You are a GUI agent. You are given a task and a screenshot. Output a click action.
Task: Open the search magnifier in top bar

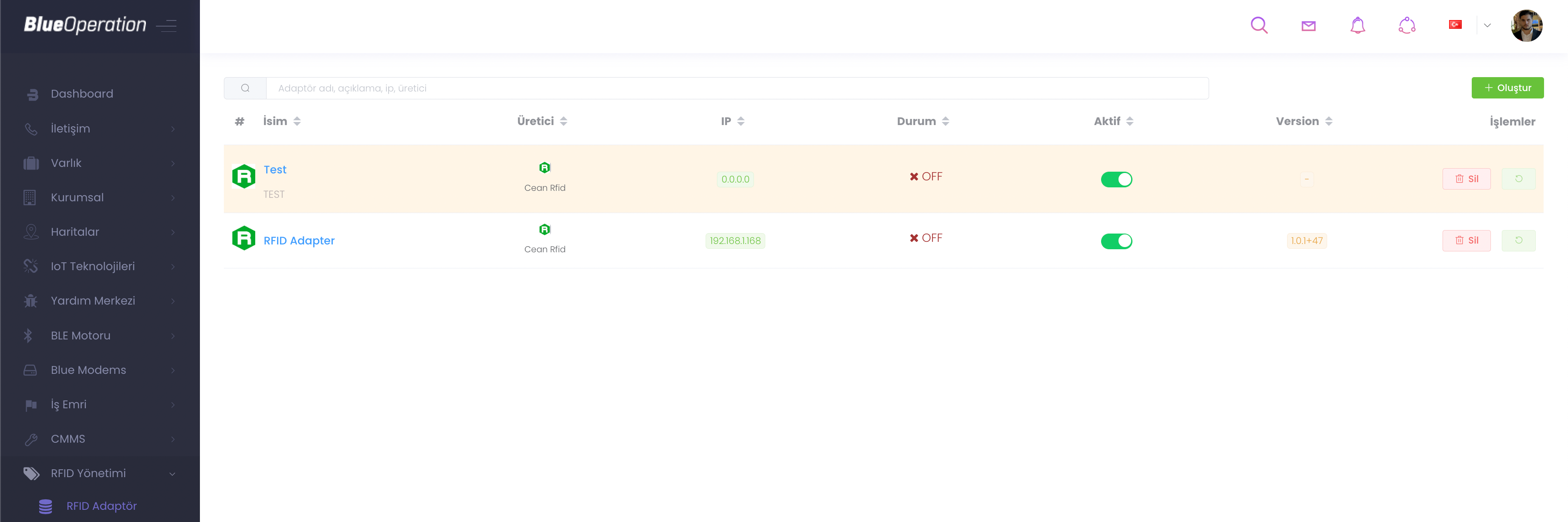click(x=1259, y=25)
